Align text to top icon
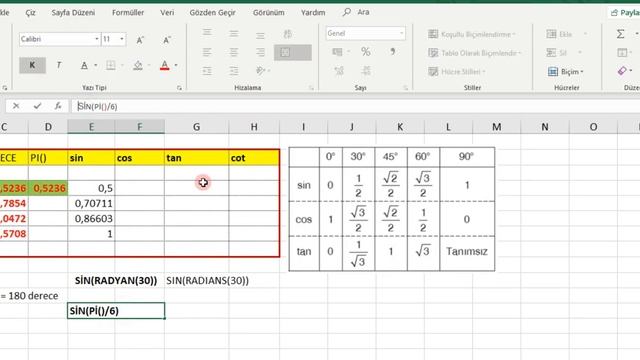The image size is (640, 360). tap(207, 33)
